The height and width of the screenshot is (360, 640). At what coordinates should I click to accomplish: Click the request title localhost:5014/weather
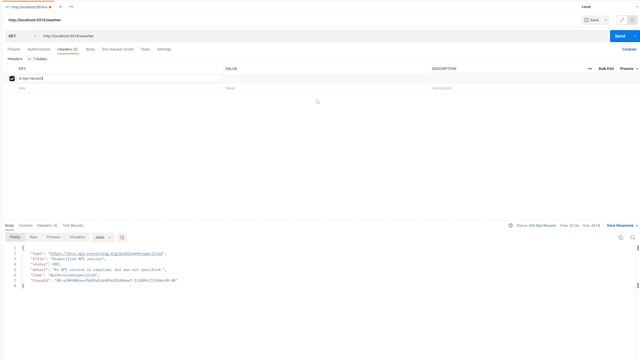click(35, 20)
